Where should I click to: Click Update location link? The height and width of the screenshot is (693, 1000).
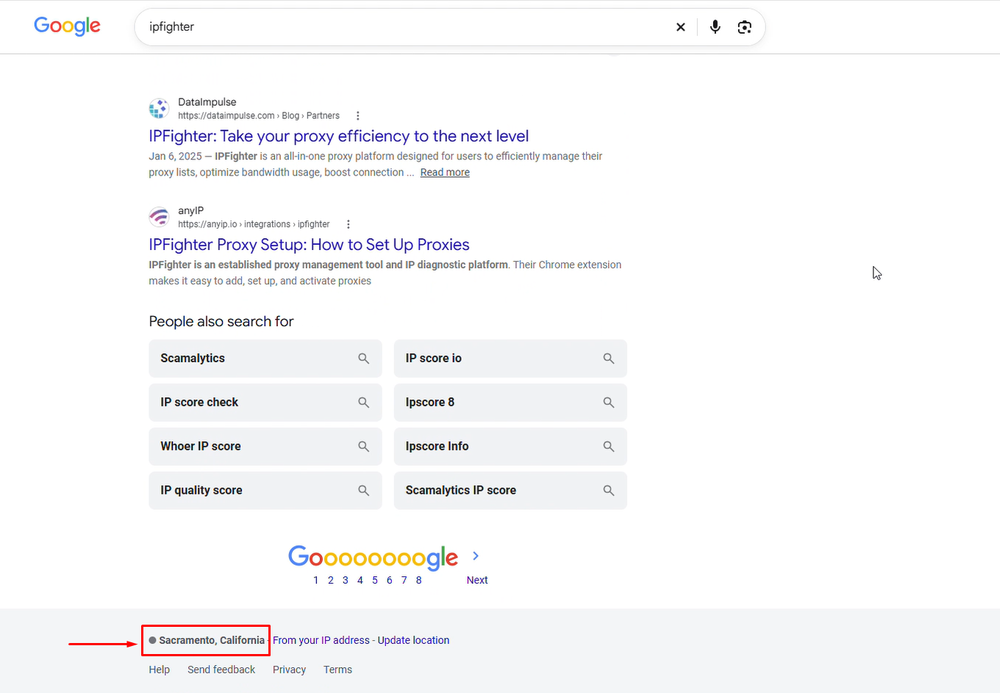(x=413, y=640)
